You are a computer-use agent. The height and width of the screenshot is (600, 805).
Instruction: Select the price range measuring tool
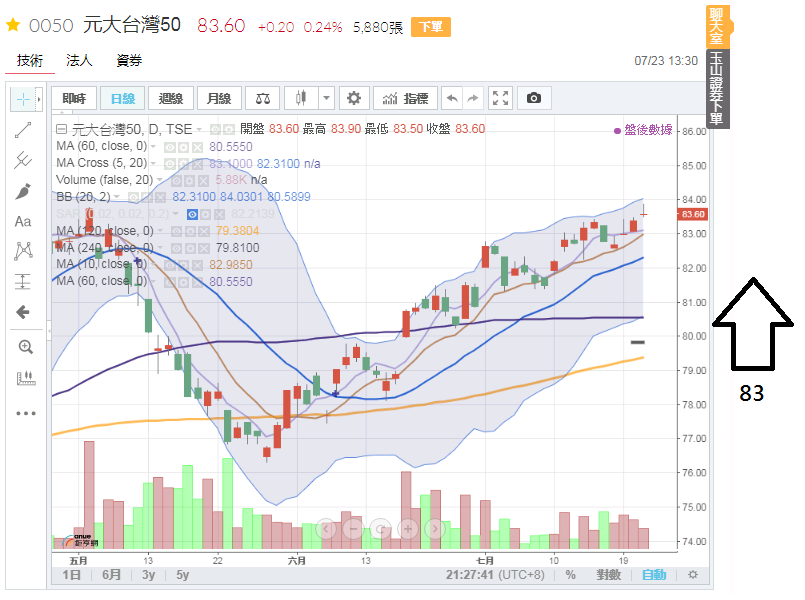[x=23, y=281]
